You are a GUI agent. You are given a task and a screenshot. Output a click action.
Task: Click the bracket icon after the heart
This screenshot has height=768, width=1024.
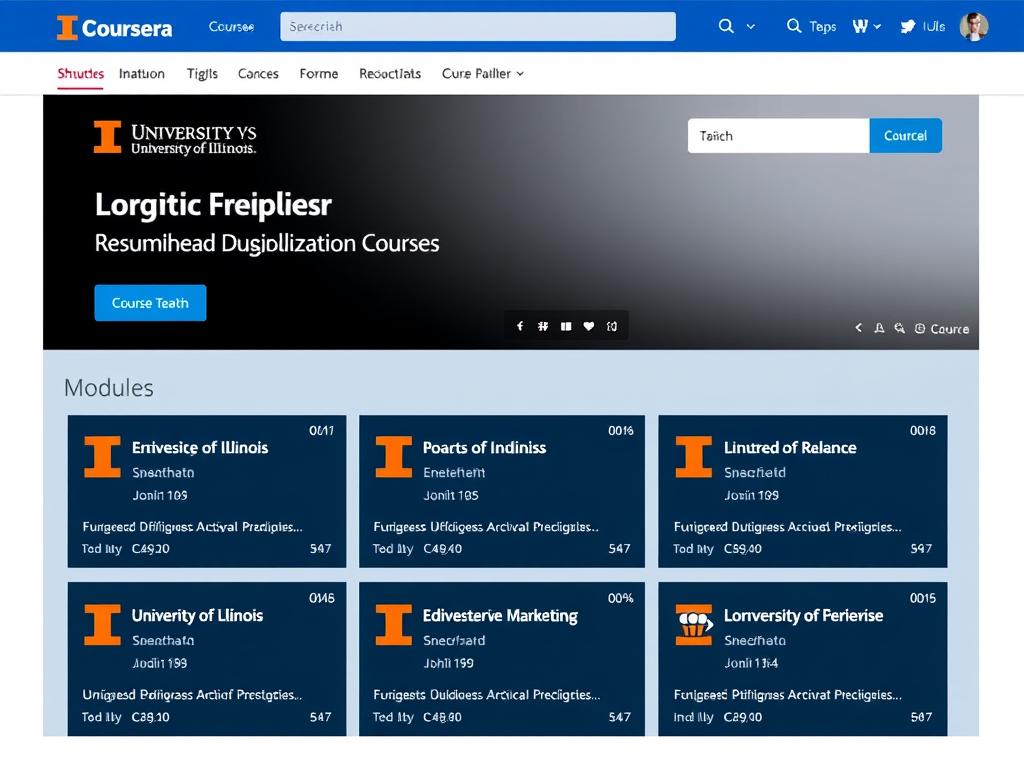612,326
